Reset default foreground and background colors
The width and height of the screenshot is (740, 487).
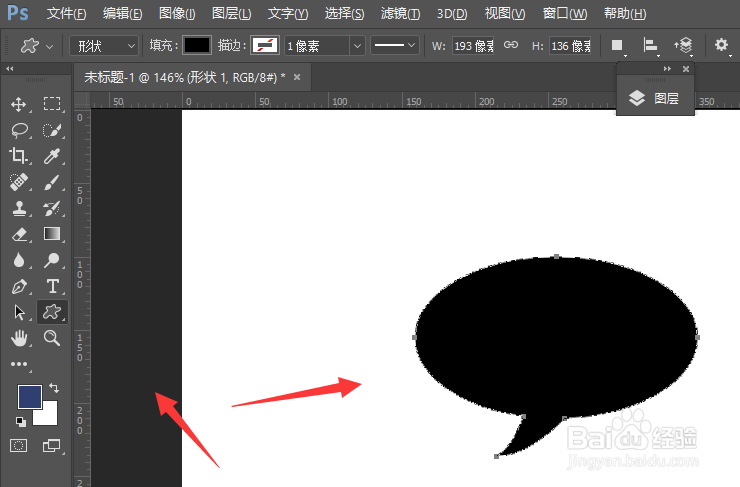click(21, 421)
